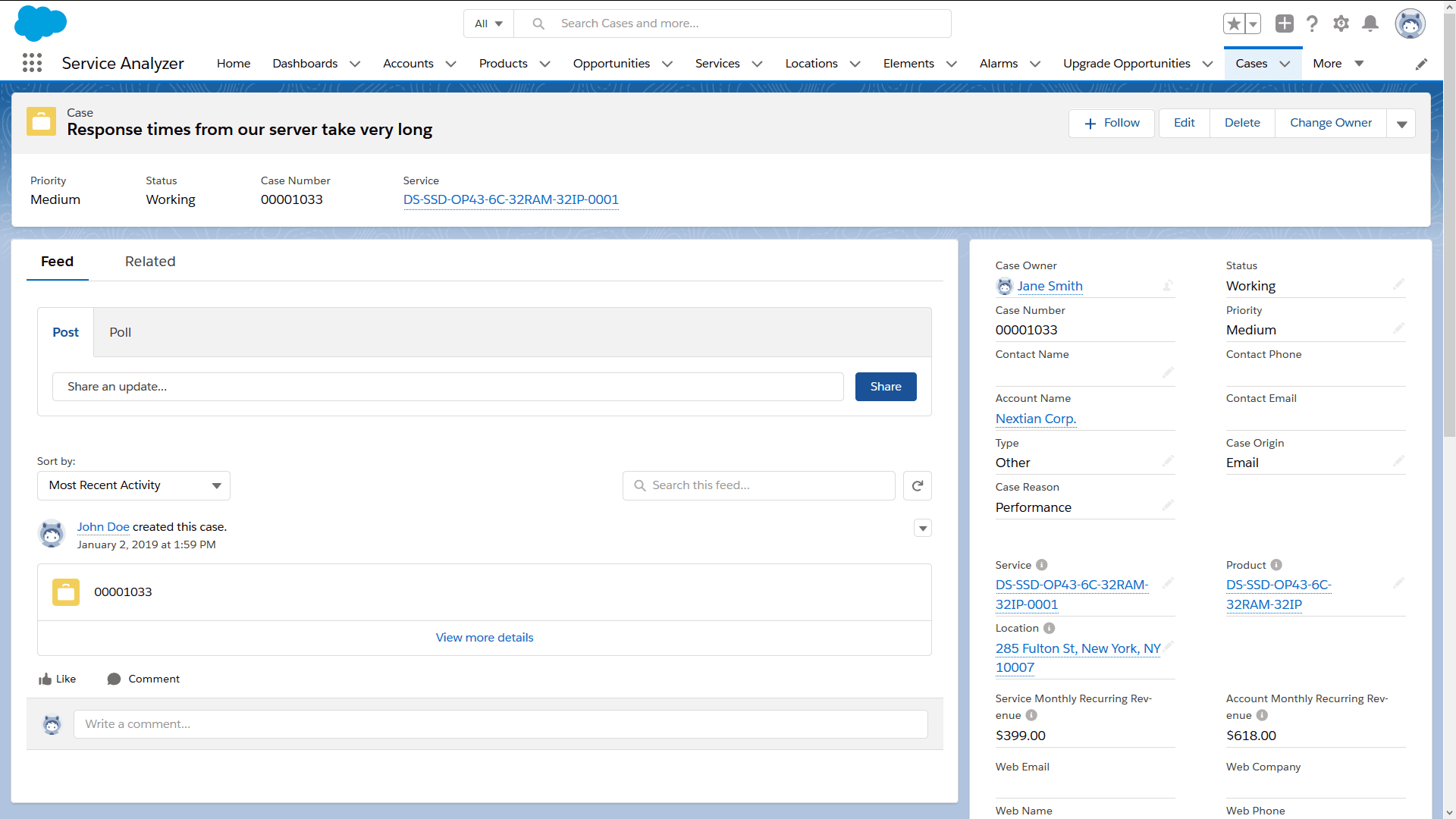The image size is (1456, 819).
Task: Click the Jane Smith case owner profile
Action: point(1049,286)
